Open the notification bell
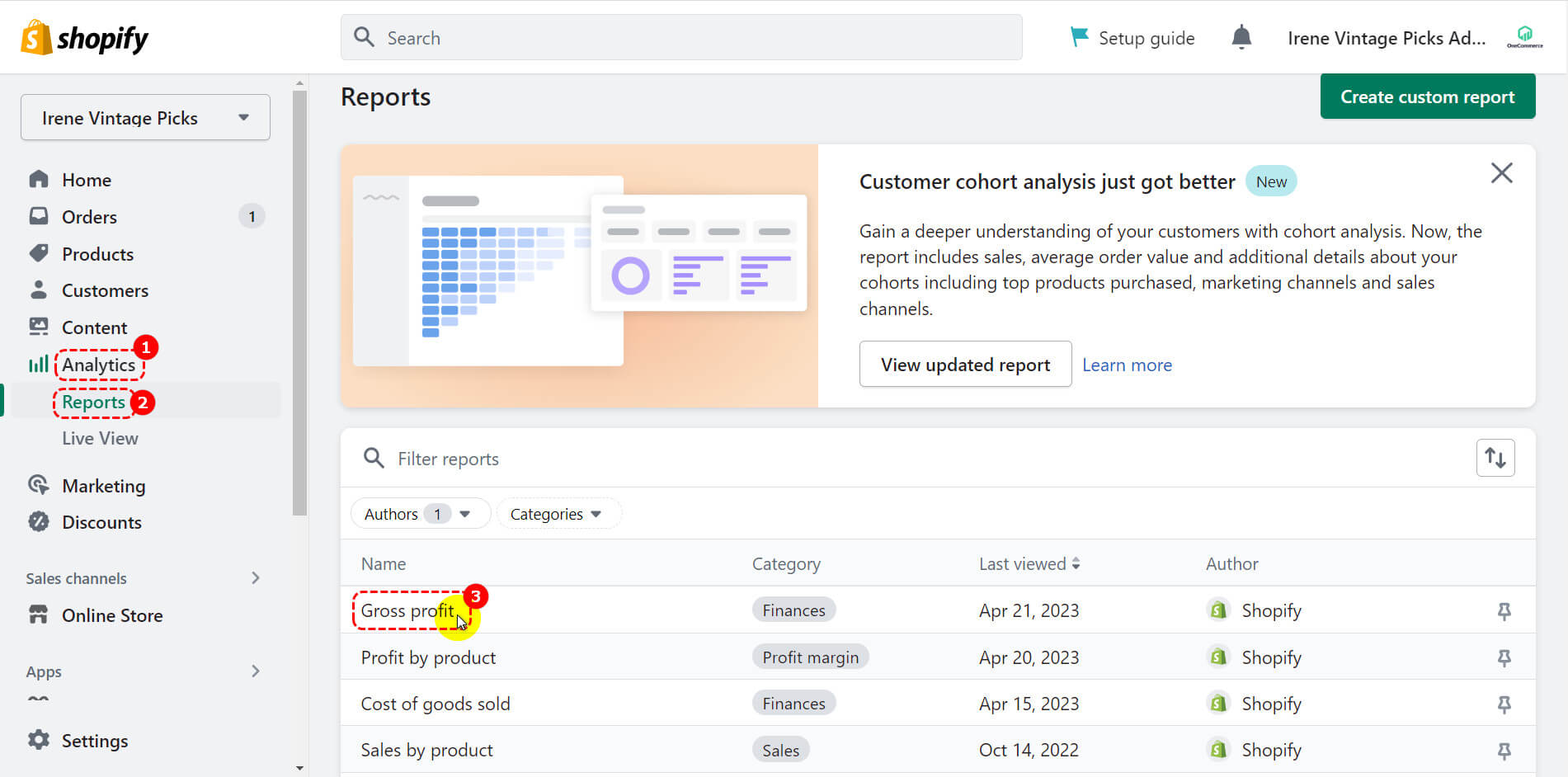Image resolution: width=1568 pixels, height=777 pixels. 1241,37
